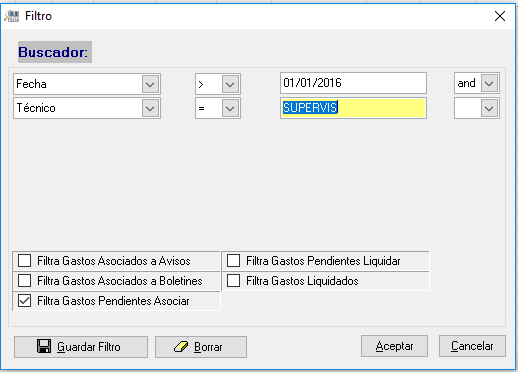Check Filtra Gastos Liquidados
Viewport: 518px width, 372px height.
coord(233,281)
